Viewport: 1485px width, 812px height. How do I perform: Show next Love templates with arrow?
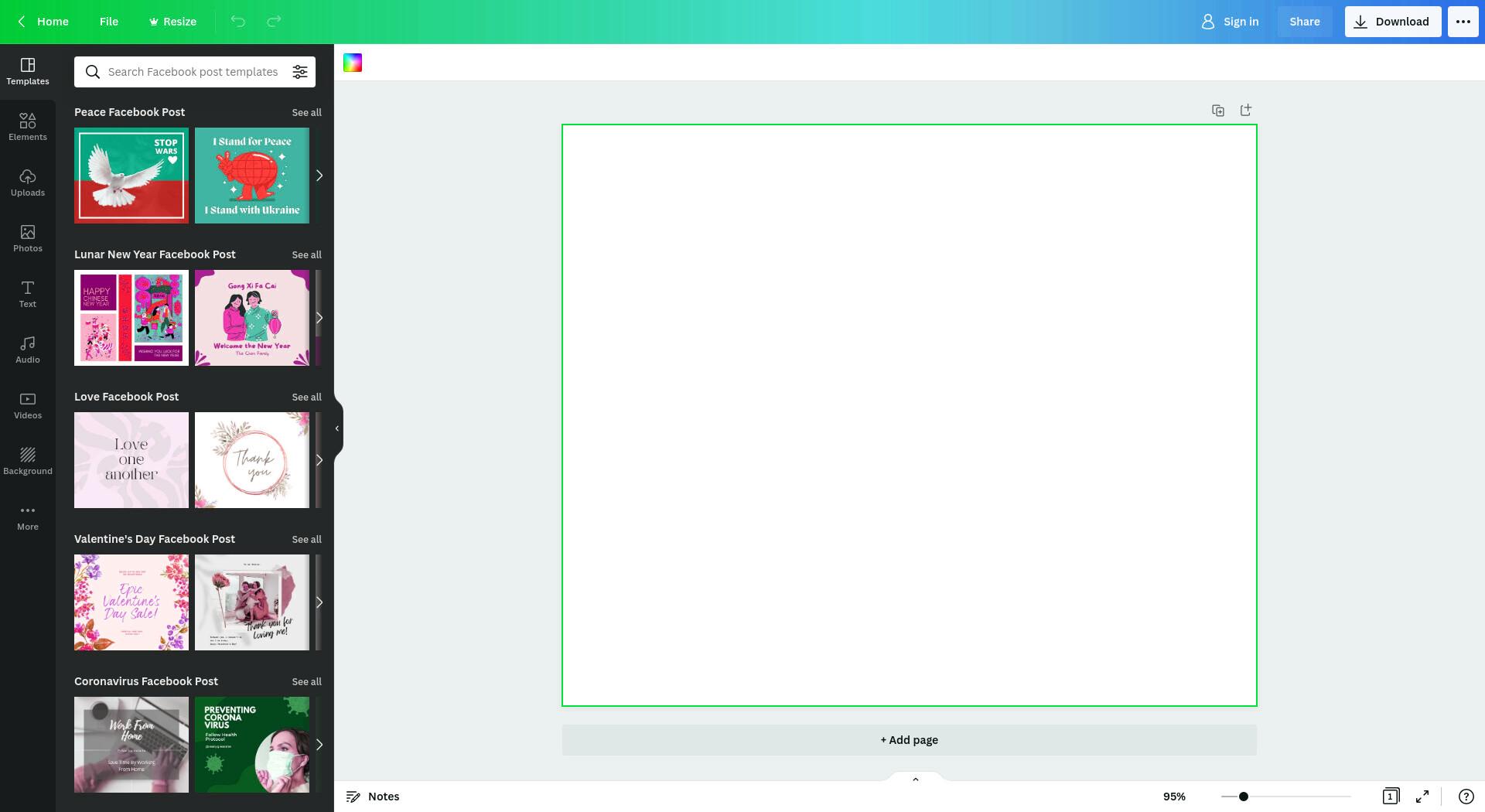(x=319, y=460)
